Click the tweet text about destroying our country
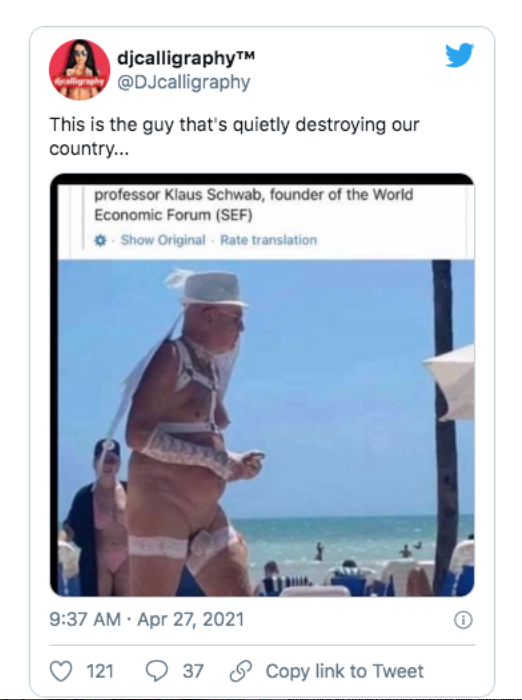 pos(234,136)
